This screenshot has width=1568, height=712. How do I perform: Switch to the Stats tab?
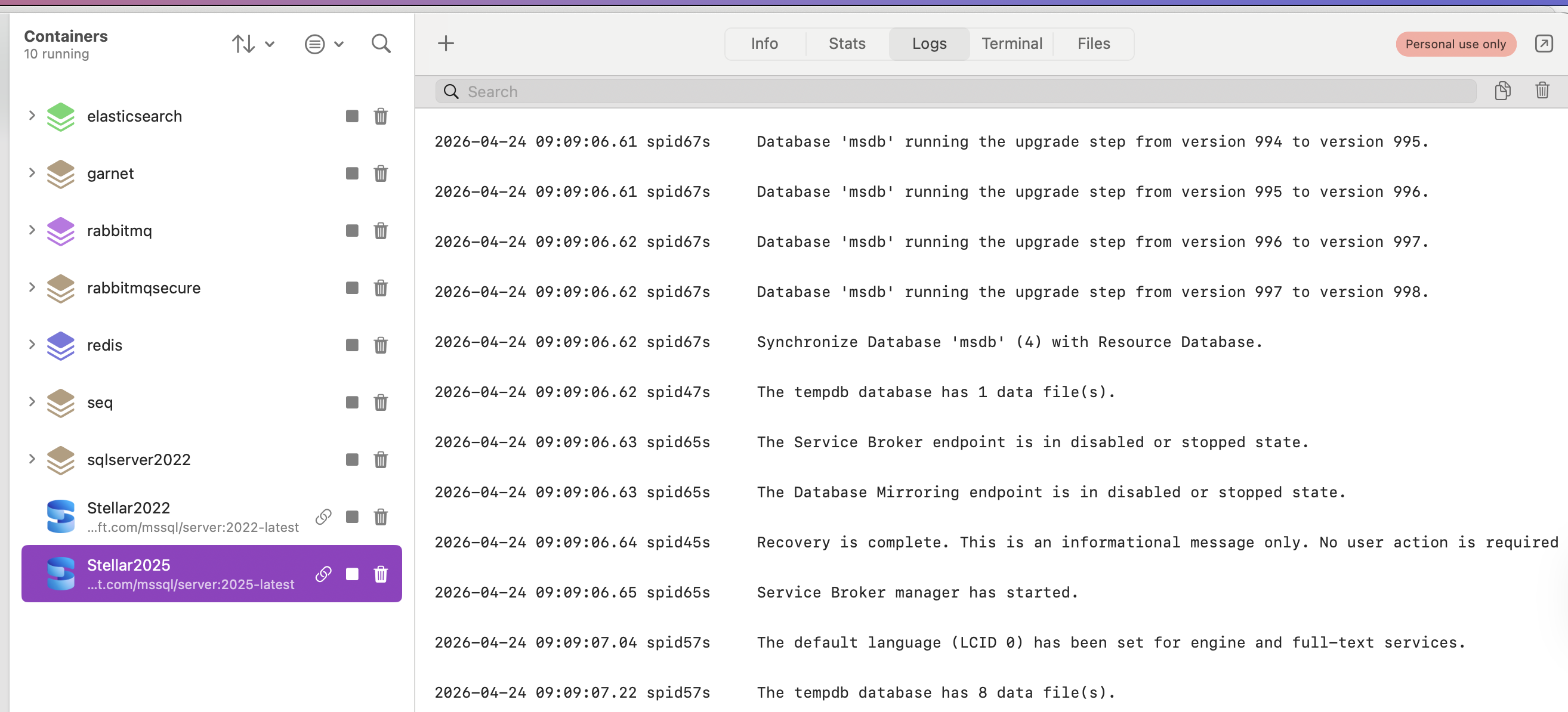click(847, 44)
